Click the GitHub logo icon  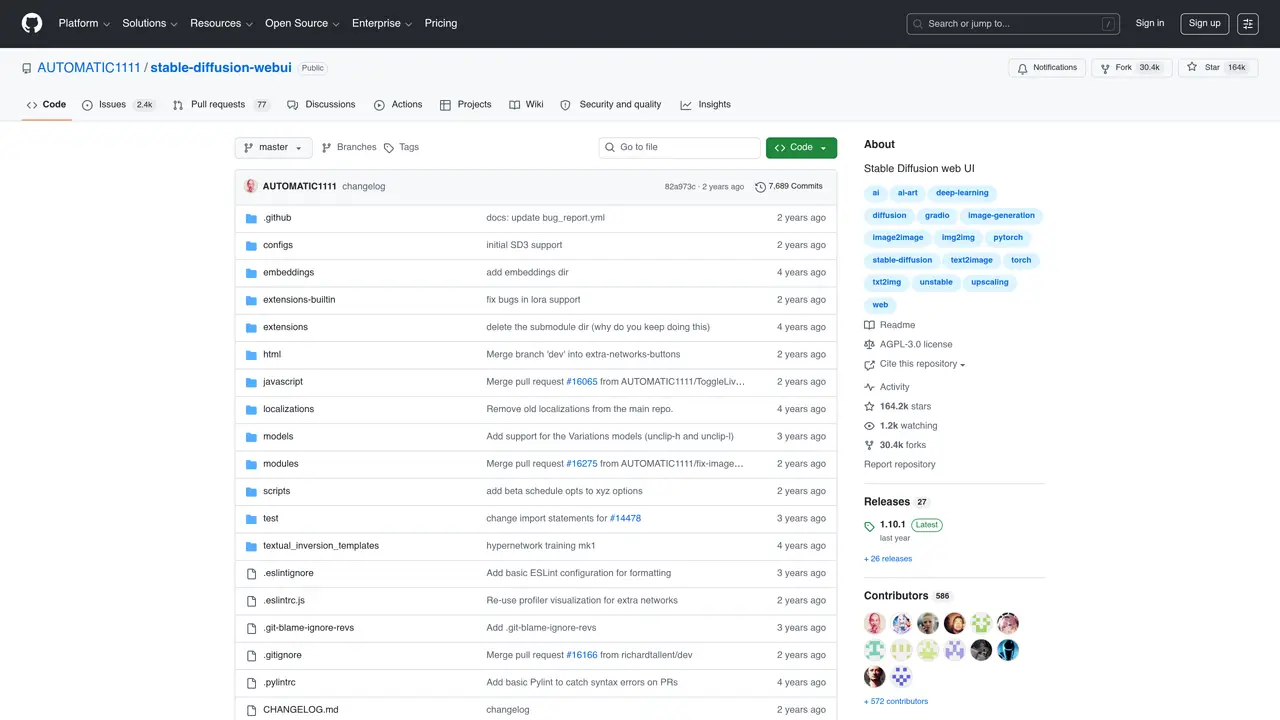tap(32, 23)
